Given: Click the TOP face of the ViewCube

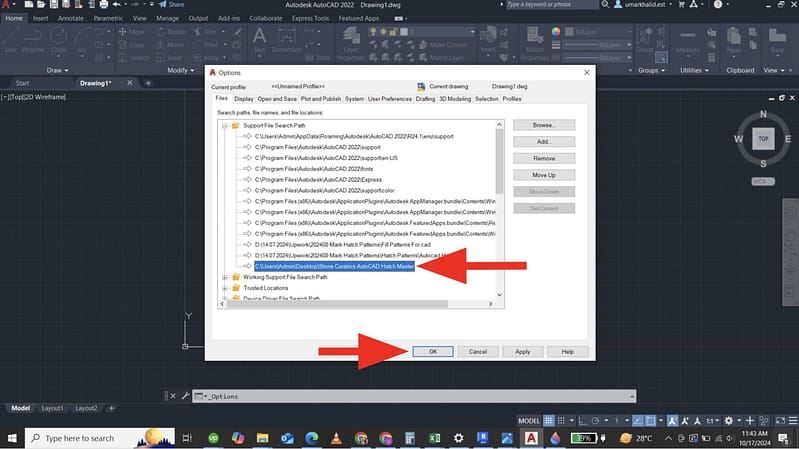Looking at the screenshot, I should tap(763, 140).
